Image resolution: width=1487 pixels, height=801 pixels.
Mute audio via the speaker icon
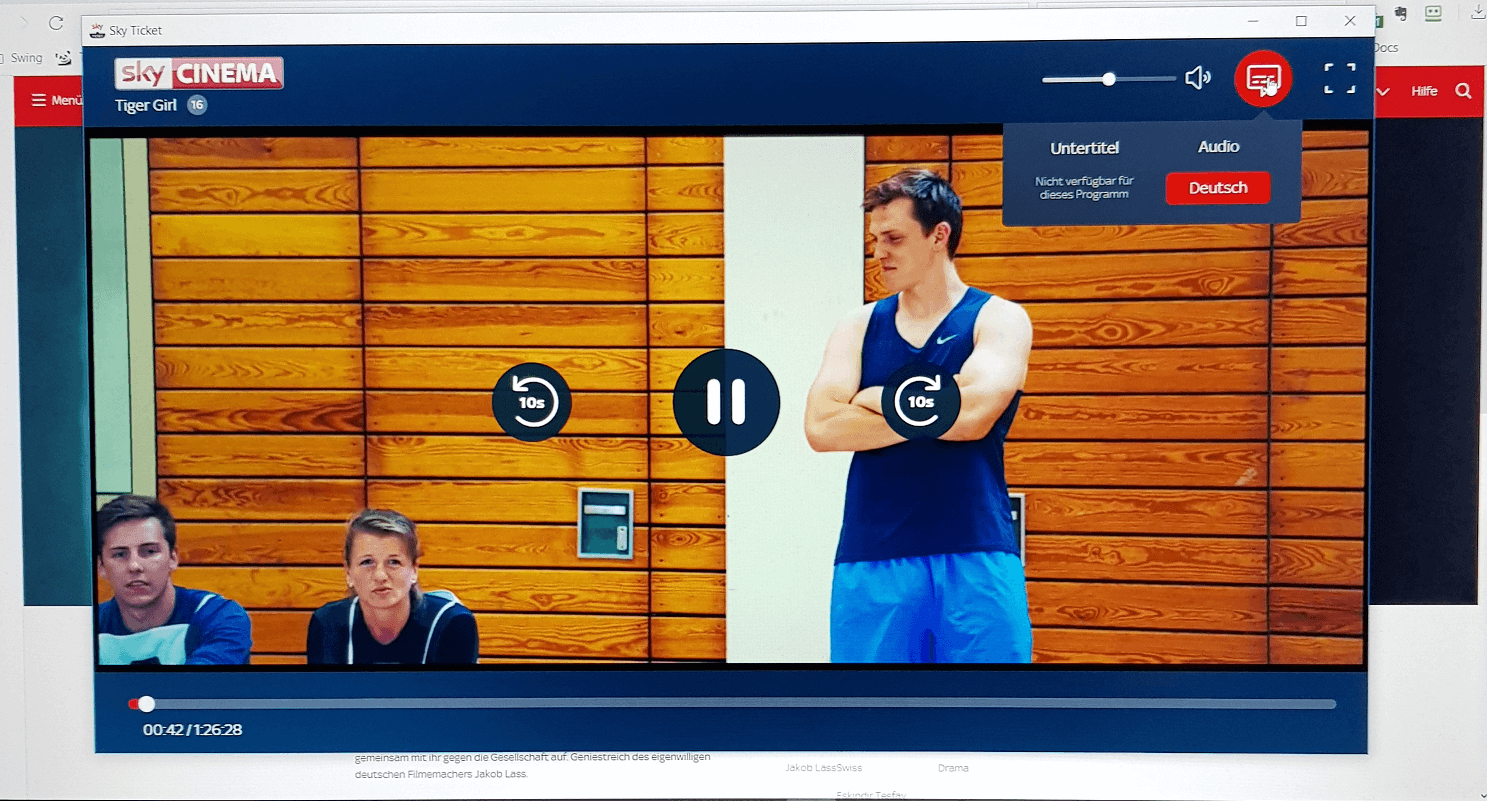click(x=1197, y=78)
